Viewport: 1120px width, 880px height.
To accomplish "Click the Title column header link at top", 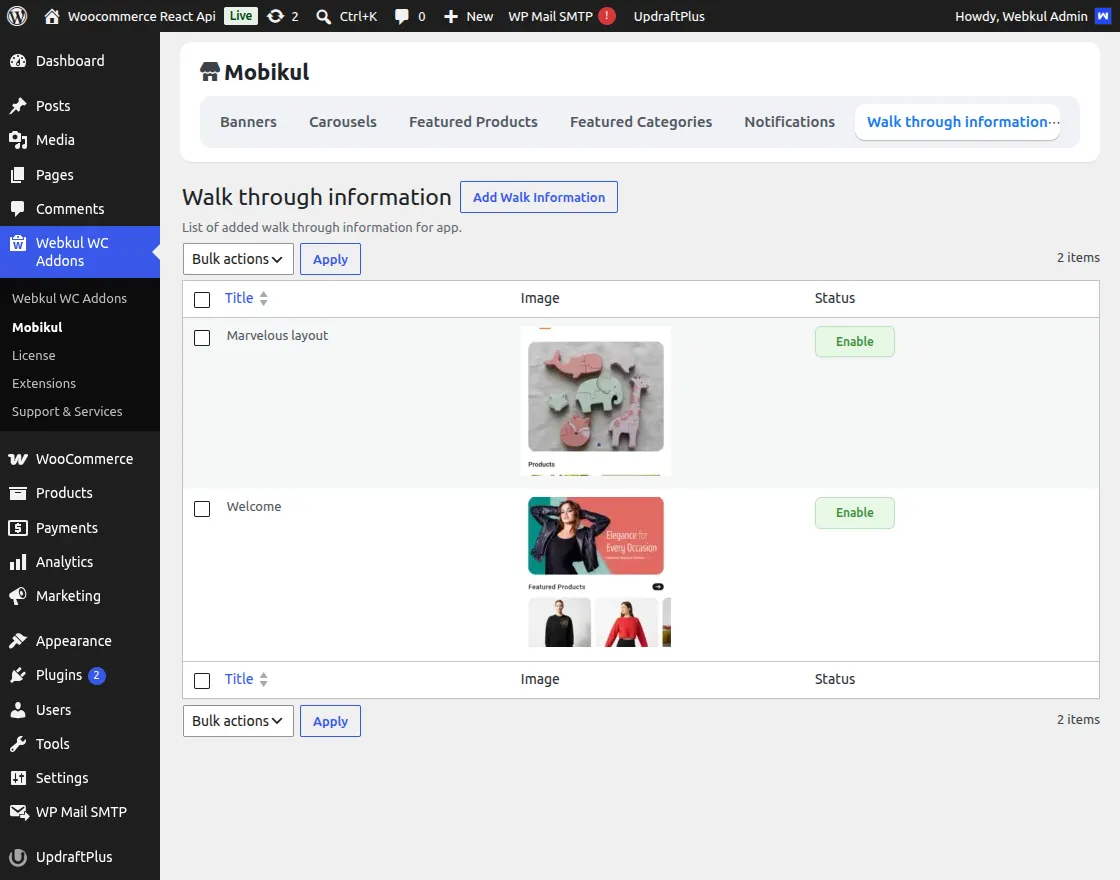I will [x=239, y=298].
